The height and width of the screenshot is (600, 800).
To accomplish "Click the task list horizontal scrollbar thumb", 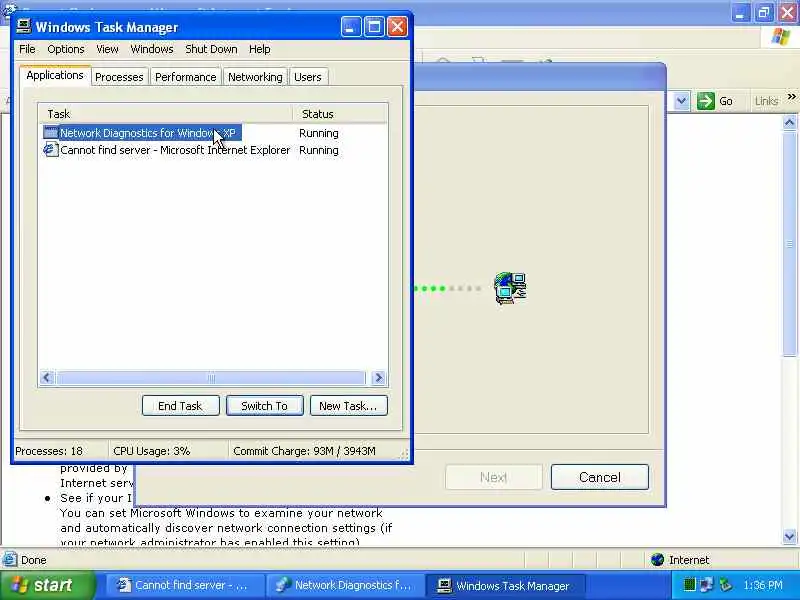I will click(x=211, y=378).
